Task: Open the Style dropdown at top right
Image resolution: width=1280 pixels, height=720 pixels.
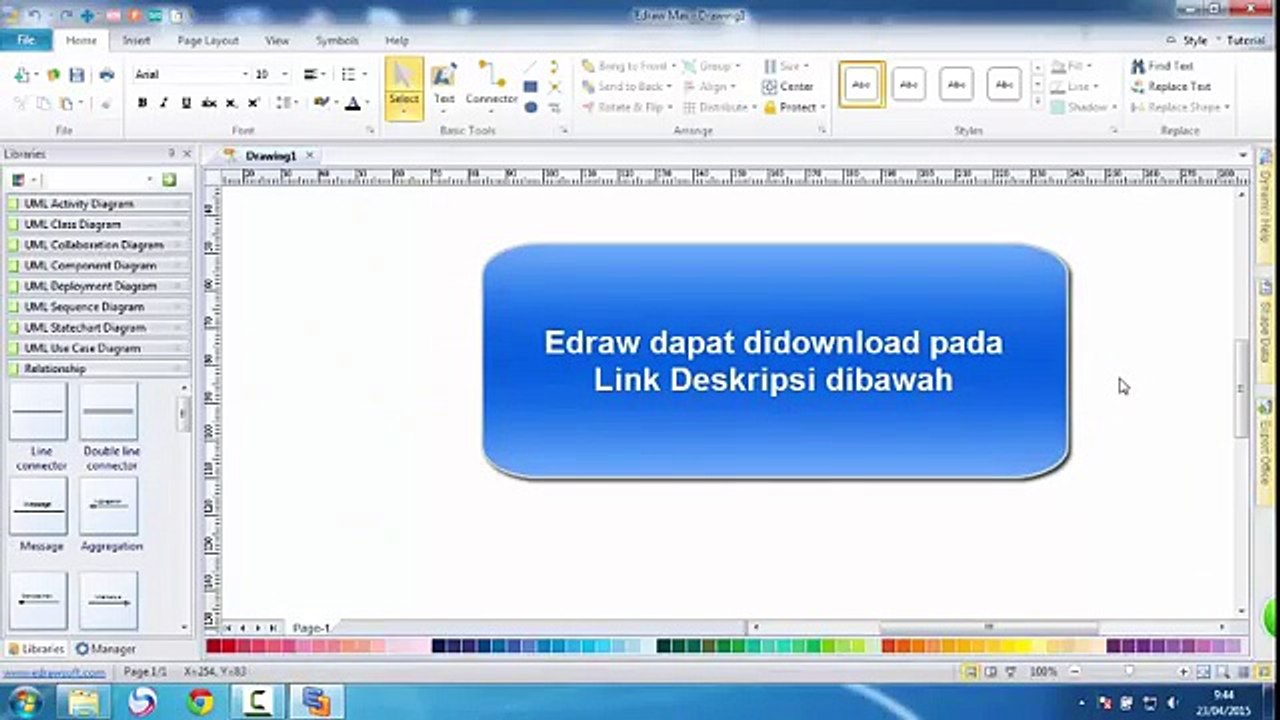Action: [x=1201, y=41]
